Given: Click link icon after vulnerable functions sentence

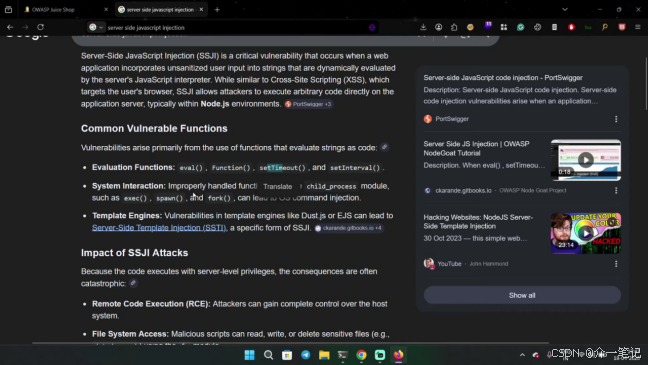Looking at the screenshot, I should pos(385,147).
